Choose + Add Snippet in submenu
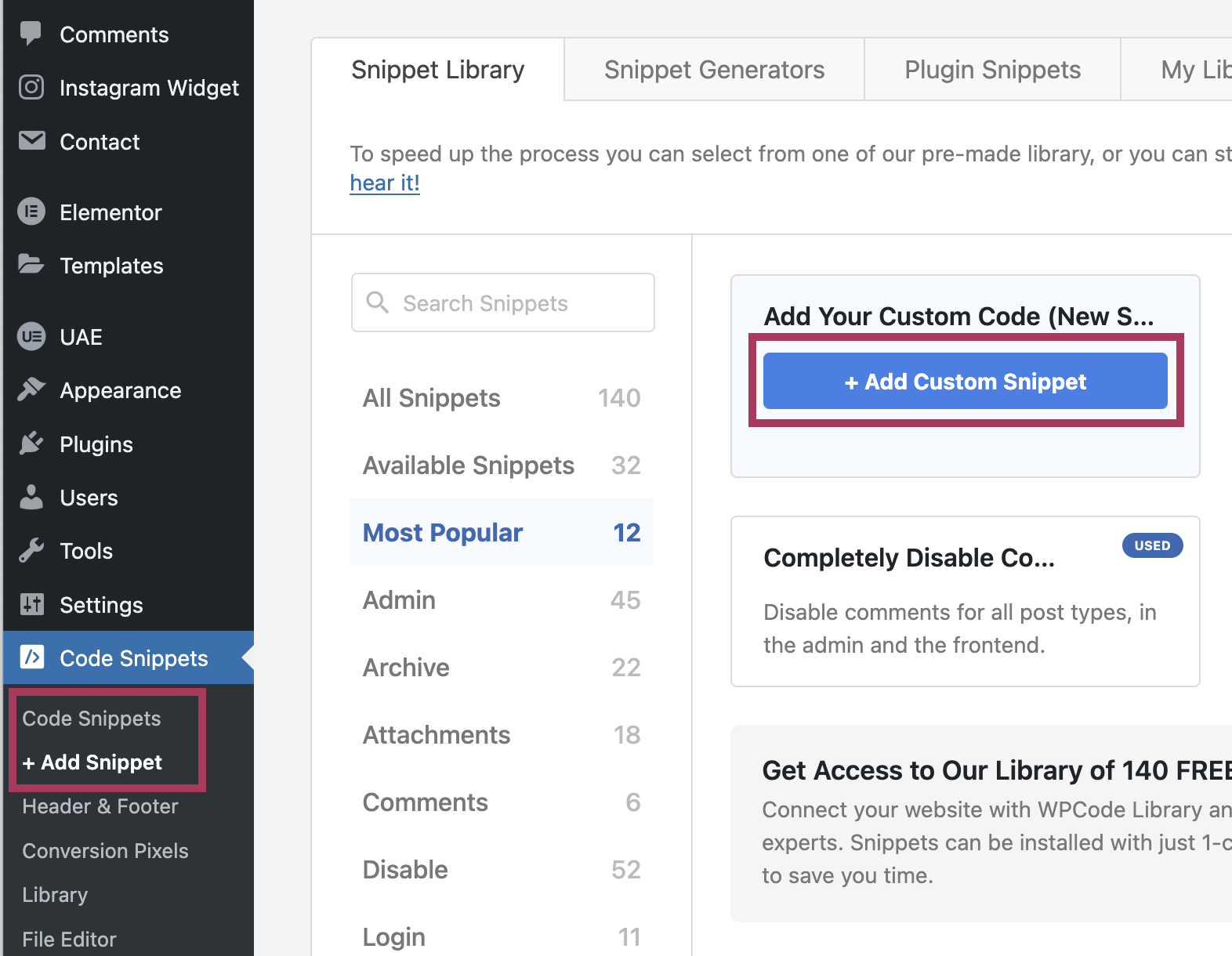 (92, 762)
